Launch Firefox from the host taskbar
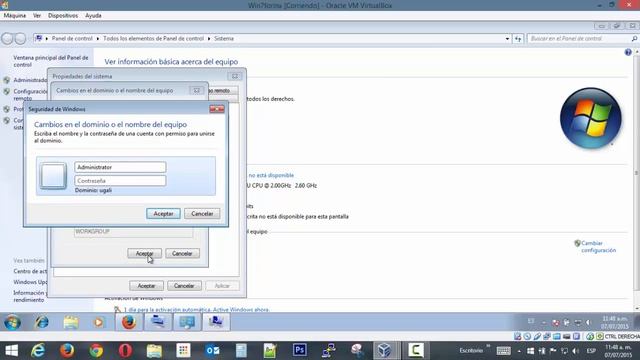 click(67, 351)
